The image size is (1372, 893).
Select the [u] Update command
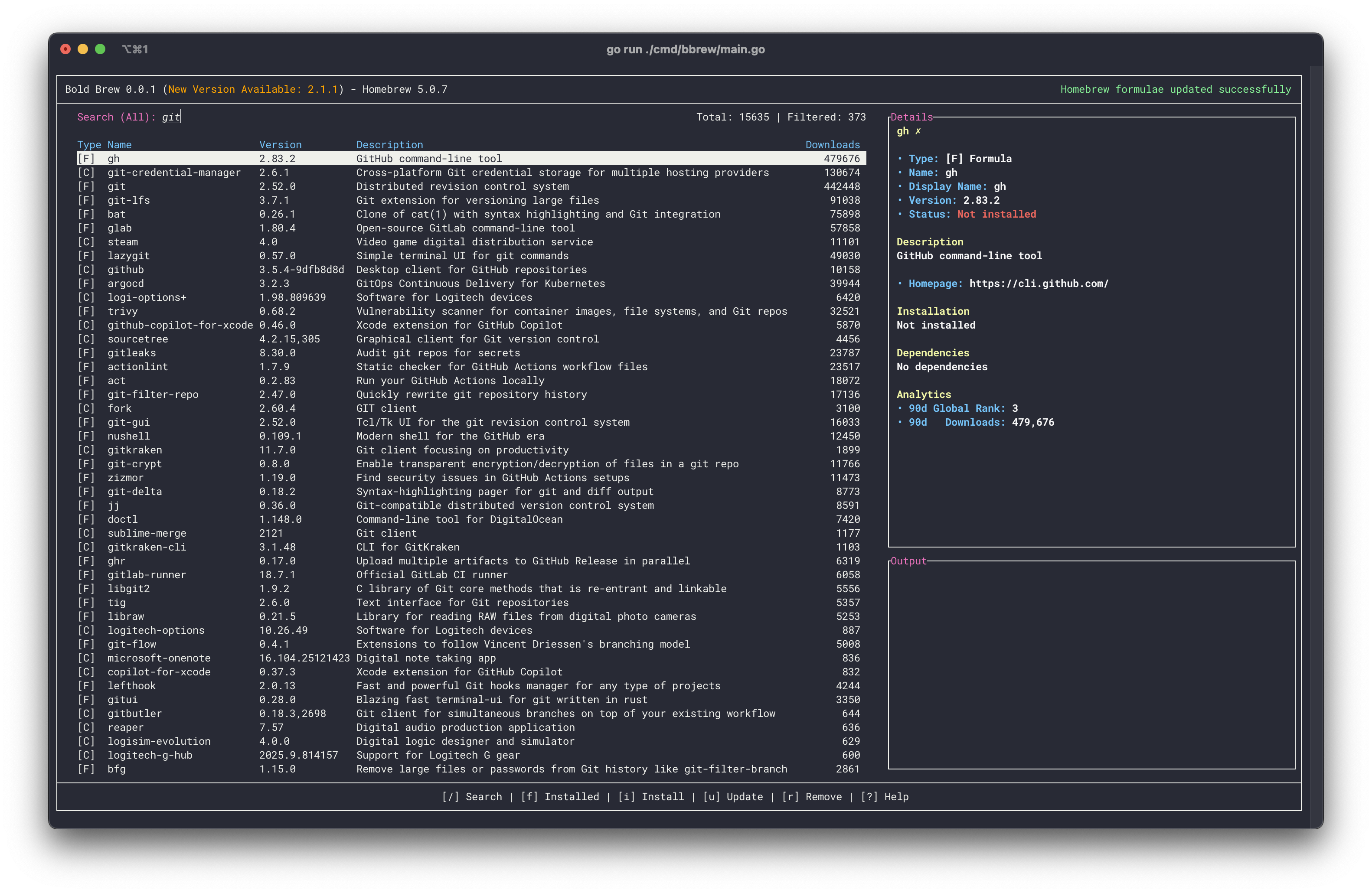[733, 797]
